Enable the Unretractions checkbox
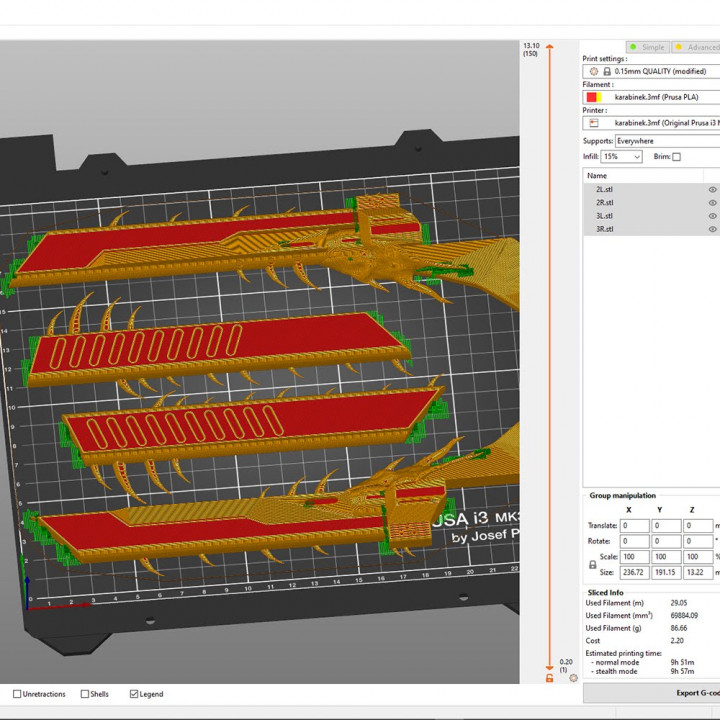This screenshot has width=720, height=720. [17, 694]
